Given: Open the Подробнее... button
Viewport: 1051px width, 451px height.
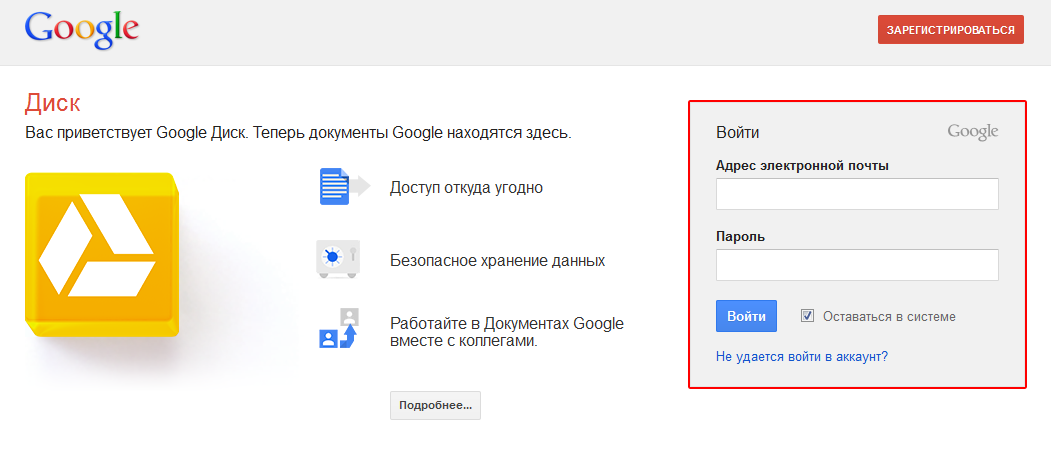Looking at the screenshot, I should coord(435,405).
